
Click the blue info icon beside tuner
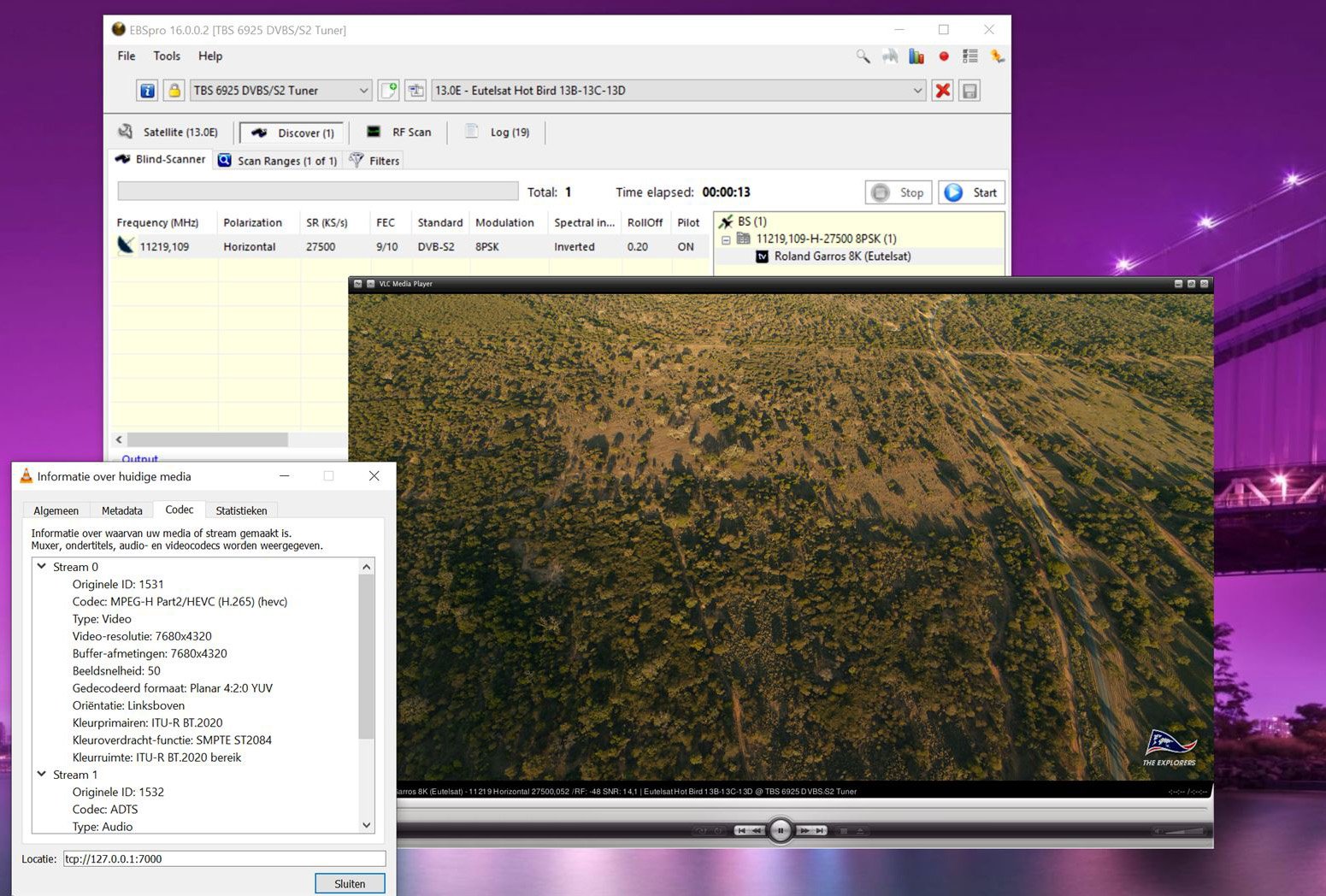tap(147, 91)
